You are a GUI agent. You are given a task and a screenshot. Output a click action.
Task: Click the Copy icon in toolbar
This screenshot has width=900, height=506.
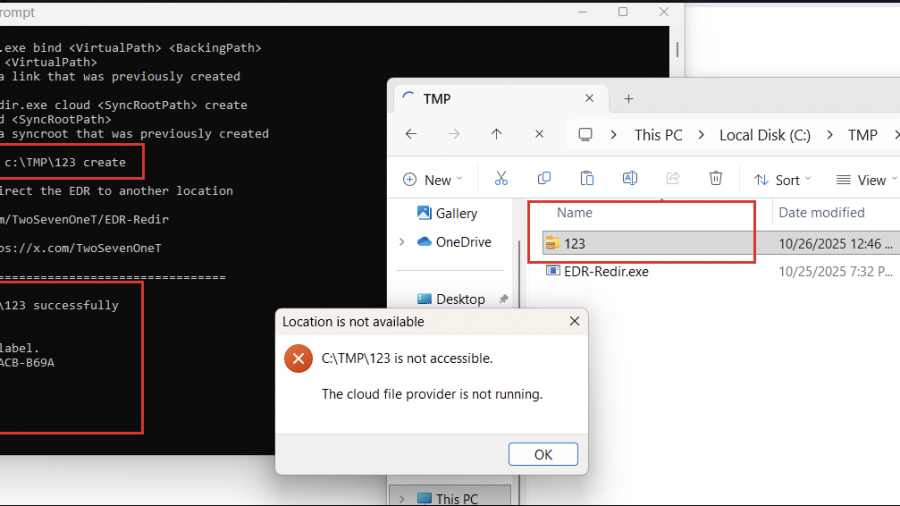click(544, 179)
